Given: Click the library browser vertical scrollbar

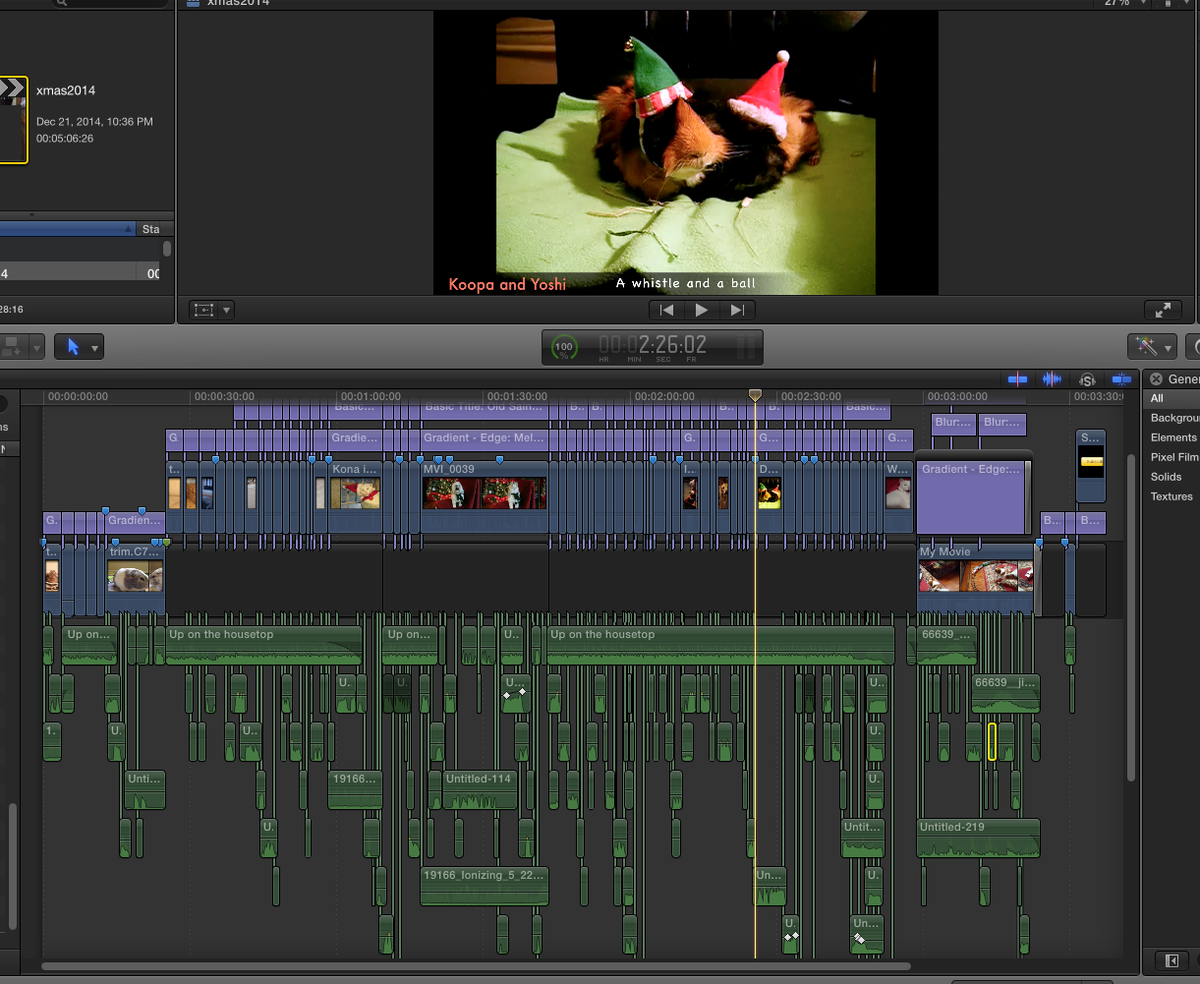Looking at the screenshot, I should [167, 248].
